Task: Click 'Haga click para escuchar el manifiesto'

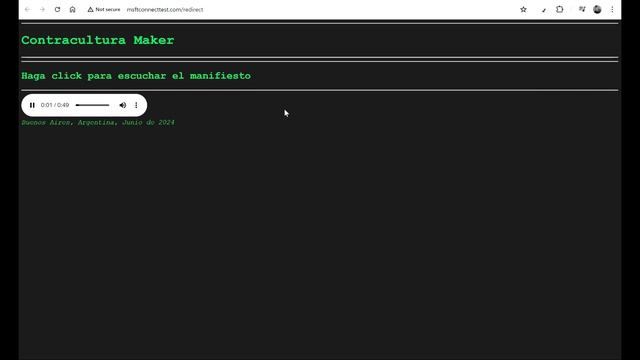Action: pyautogui.click(x=136, y=76)
